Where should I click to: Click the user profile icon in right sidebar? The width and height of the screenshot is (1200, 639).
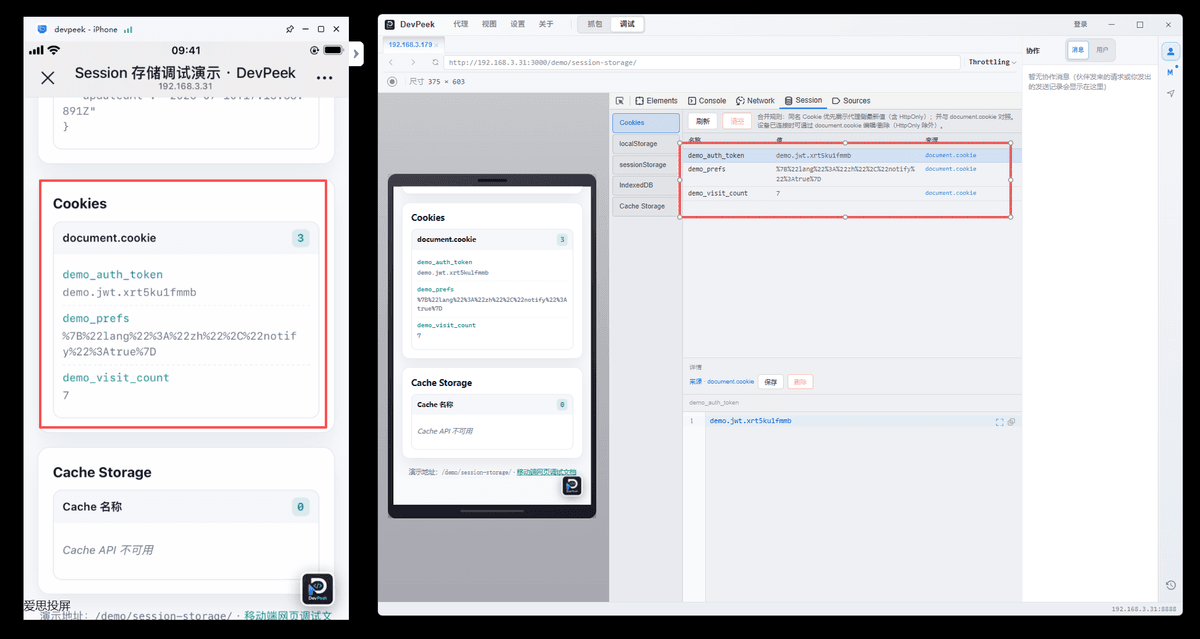1170,51
